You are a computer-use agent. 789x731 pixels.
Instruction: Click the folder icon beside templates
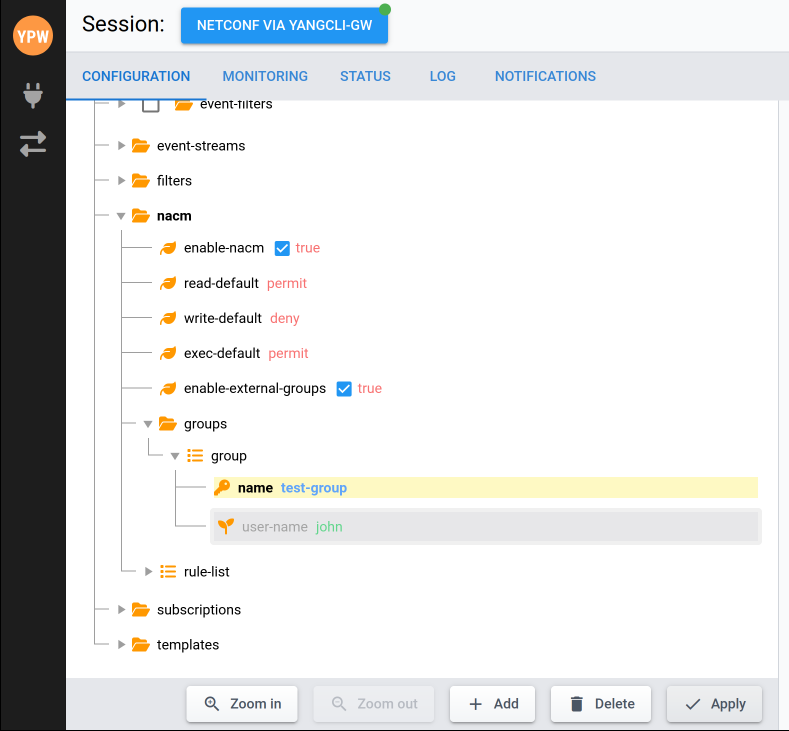[141, 645]
